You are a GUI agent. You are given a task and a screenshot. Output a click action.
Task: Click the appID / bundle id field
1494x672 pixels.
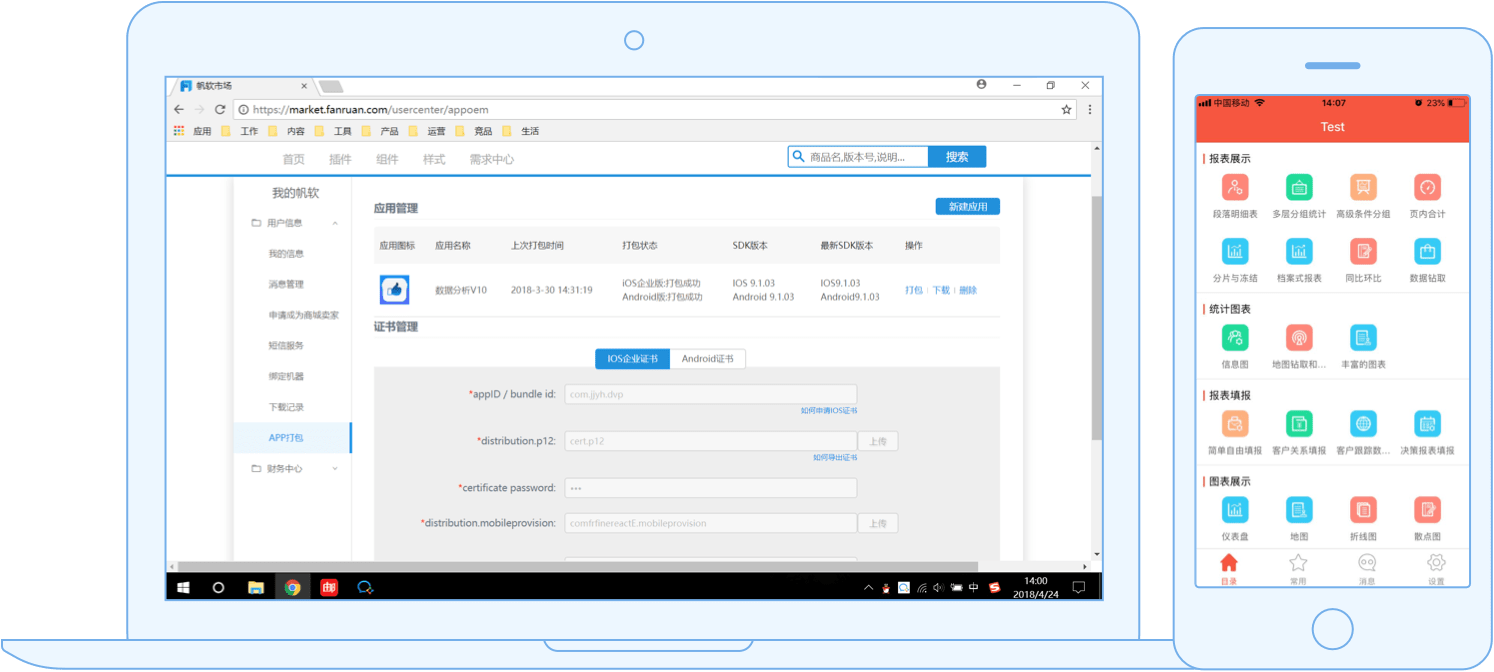pos(710,394)
